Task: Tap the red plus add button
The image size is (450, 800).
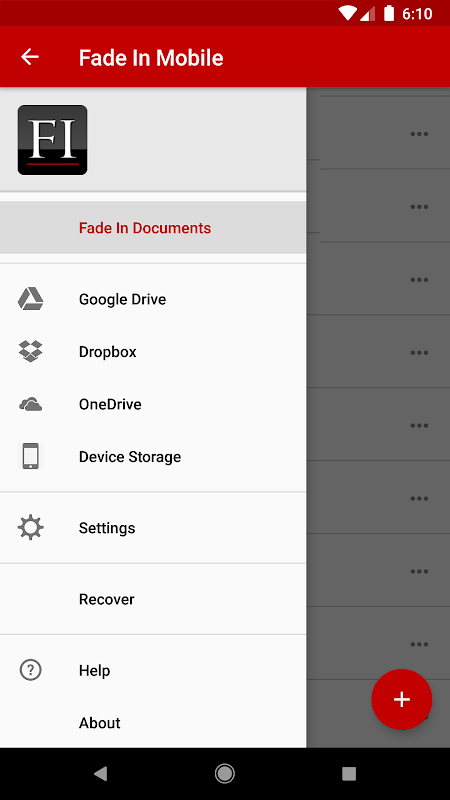Action: (402, 699)
